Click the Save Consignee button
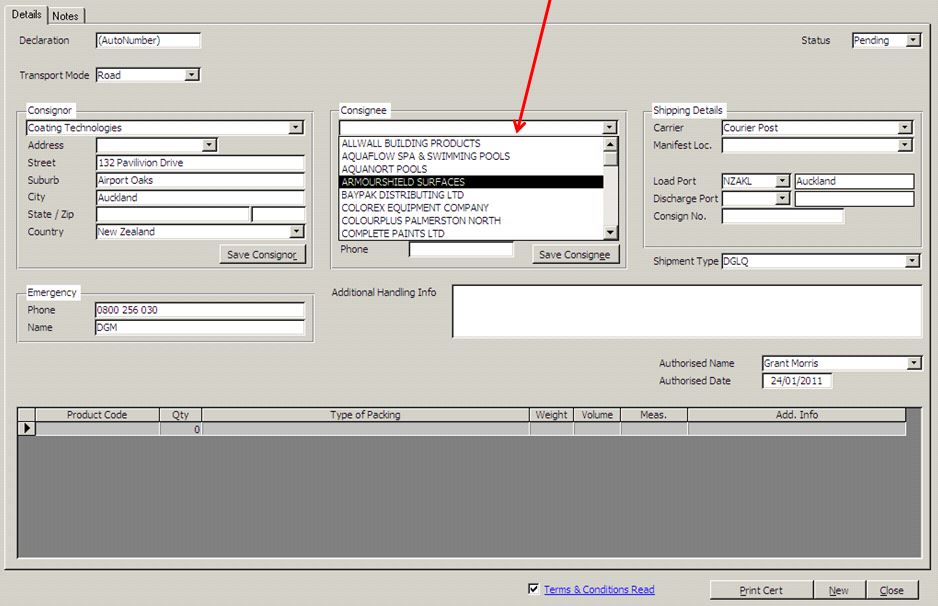Image resolution: width=938 pixels, height=606 pixels. tap(575, 254)
